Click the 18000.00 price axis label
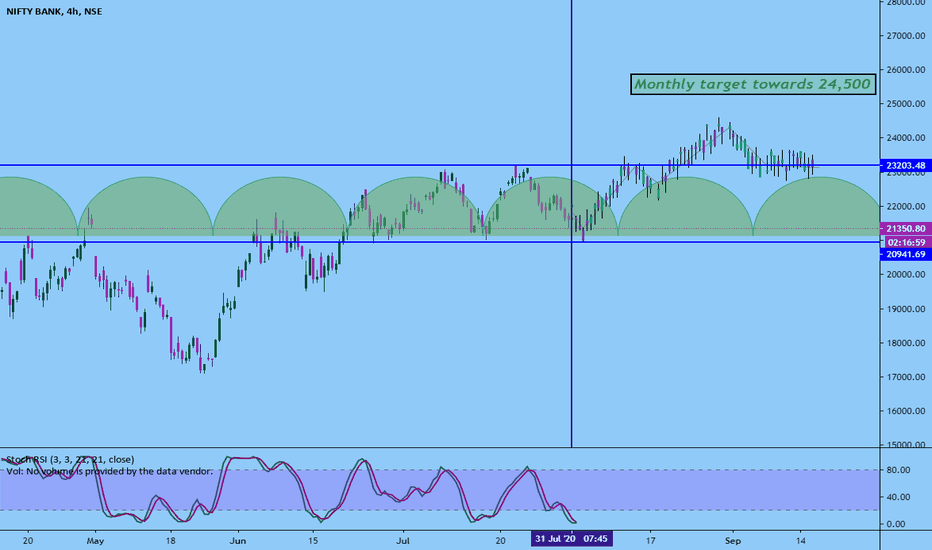This screenshot has width=932, height=550. pos(905,343)
